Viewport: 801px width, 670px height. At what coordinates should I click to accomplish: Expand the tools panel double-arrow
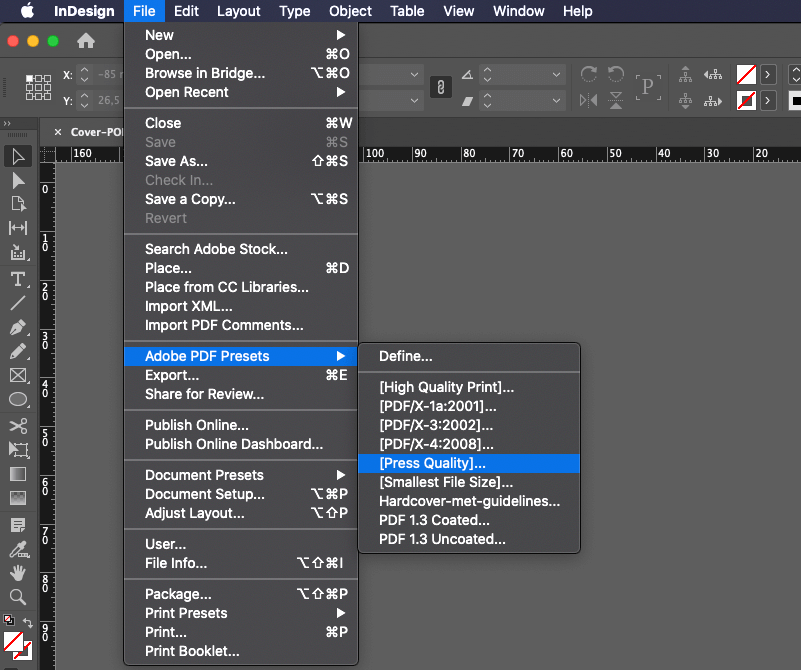pos(7,124)
